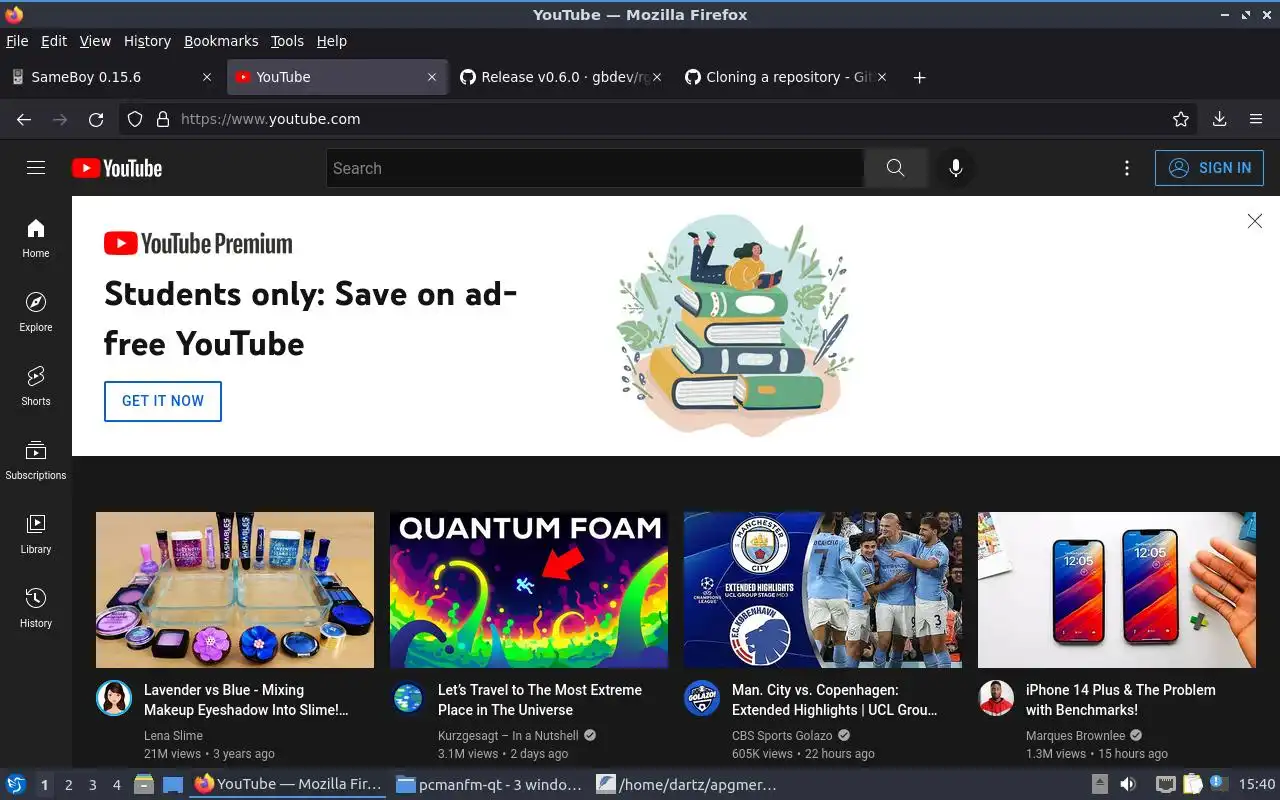The image size is (1280, 800).
Task: Open the iPhone 14 Plus video thumbnail
Action: point(1117,590)
